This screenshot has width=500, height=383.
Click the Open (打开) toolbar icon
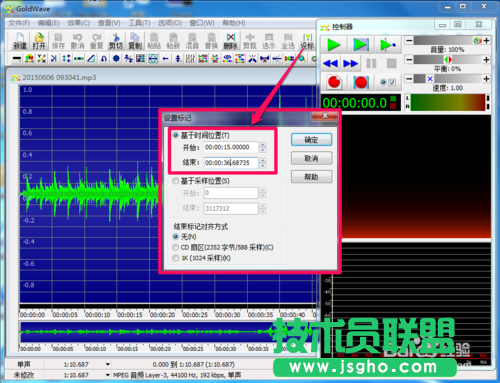[x=39, y=41]
